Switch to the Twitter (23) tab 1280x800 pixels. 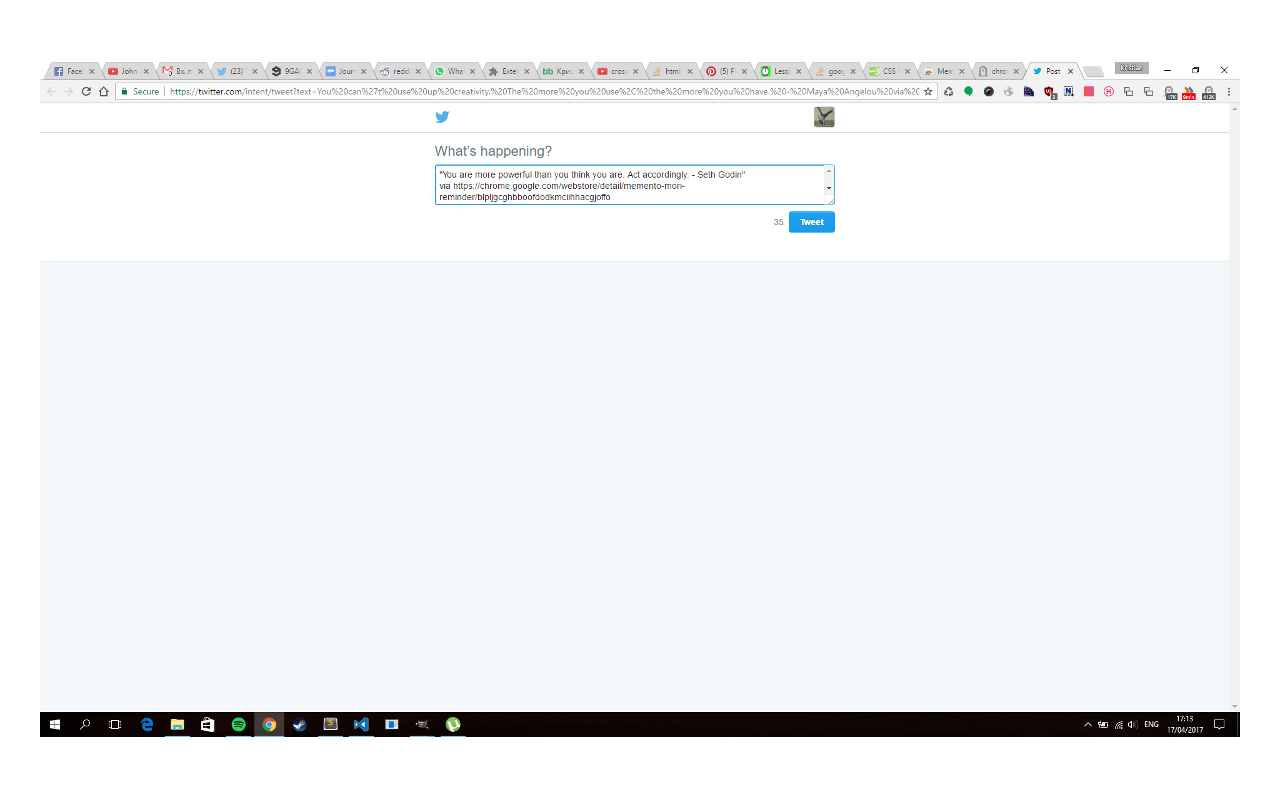[236, 71]
